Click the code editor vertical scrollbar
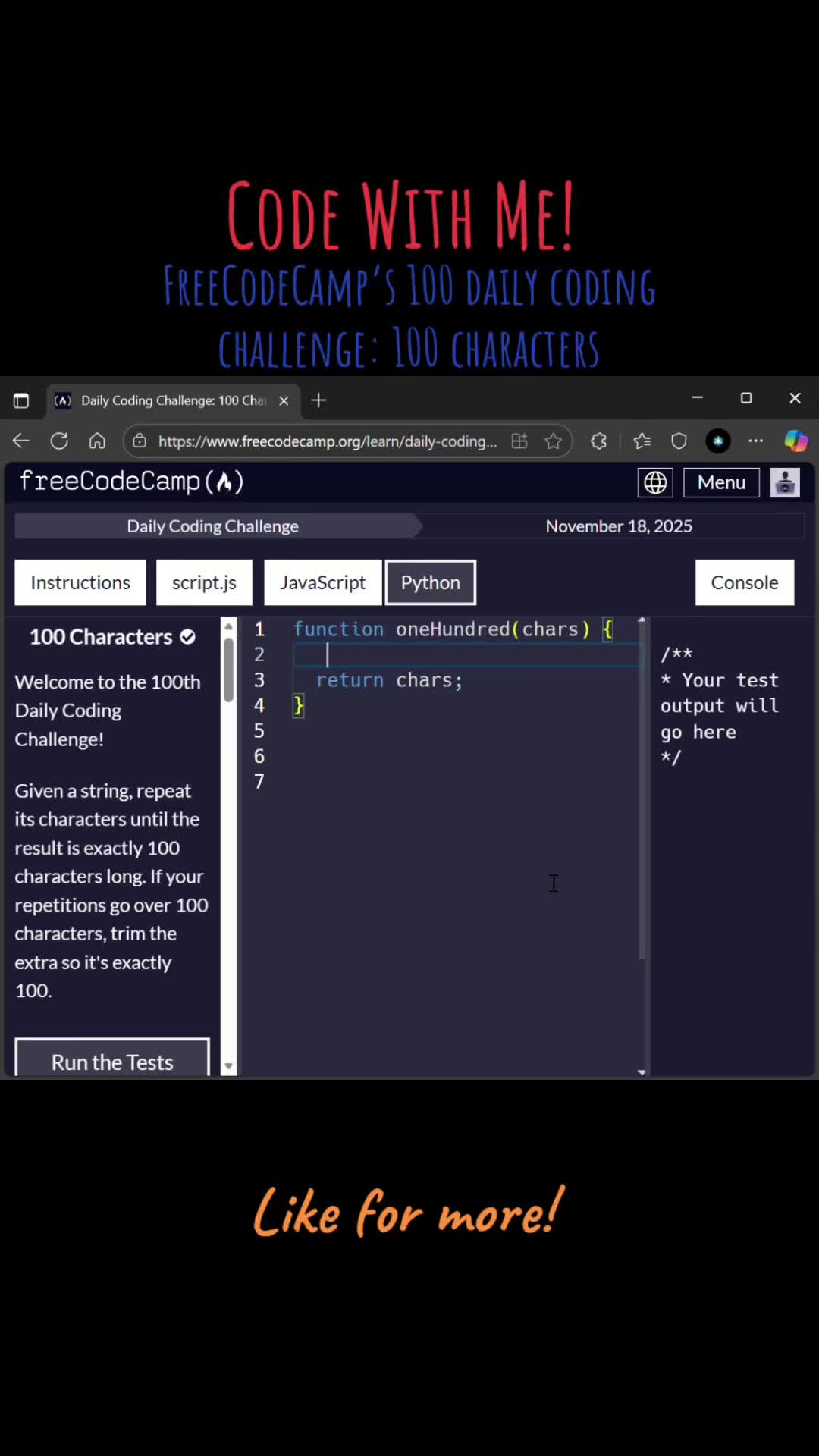 click(642, 791)
